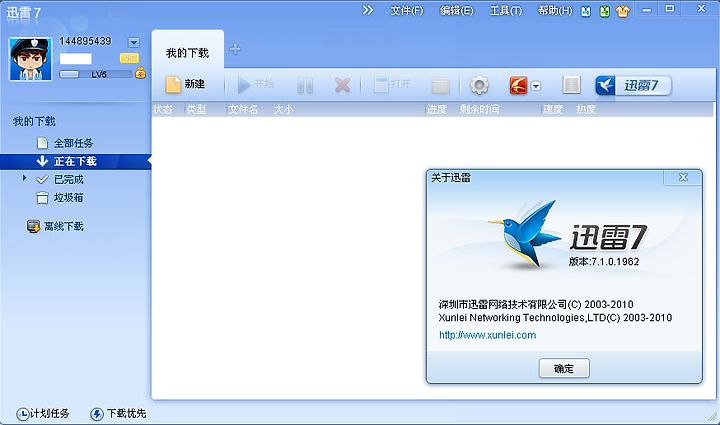Open the 文件(F) menu
Viewport: 720px width, 425px height.
coord(406,11)
